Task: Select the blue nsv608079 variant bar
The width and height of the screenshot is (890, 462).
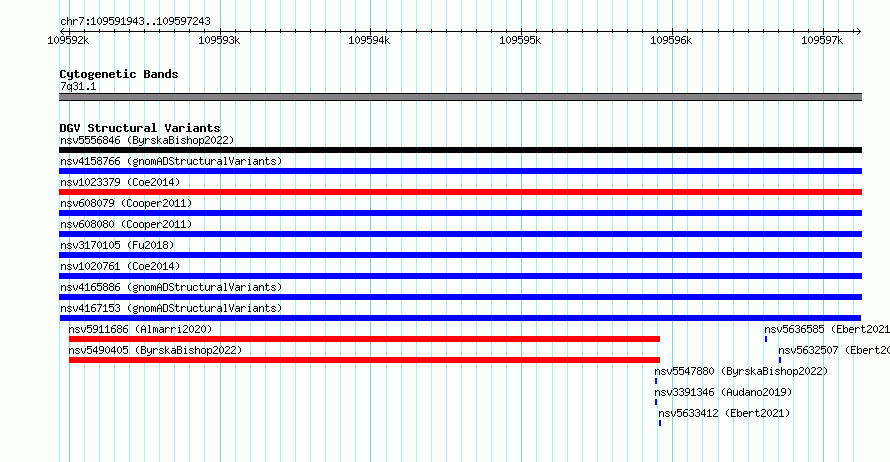Action: pyautogui.click(x=460, y=213)
